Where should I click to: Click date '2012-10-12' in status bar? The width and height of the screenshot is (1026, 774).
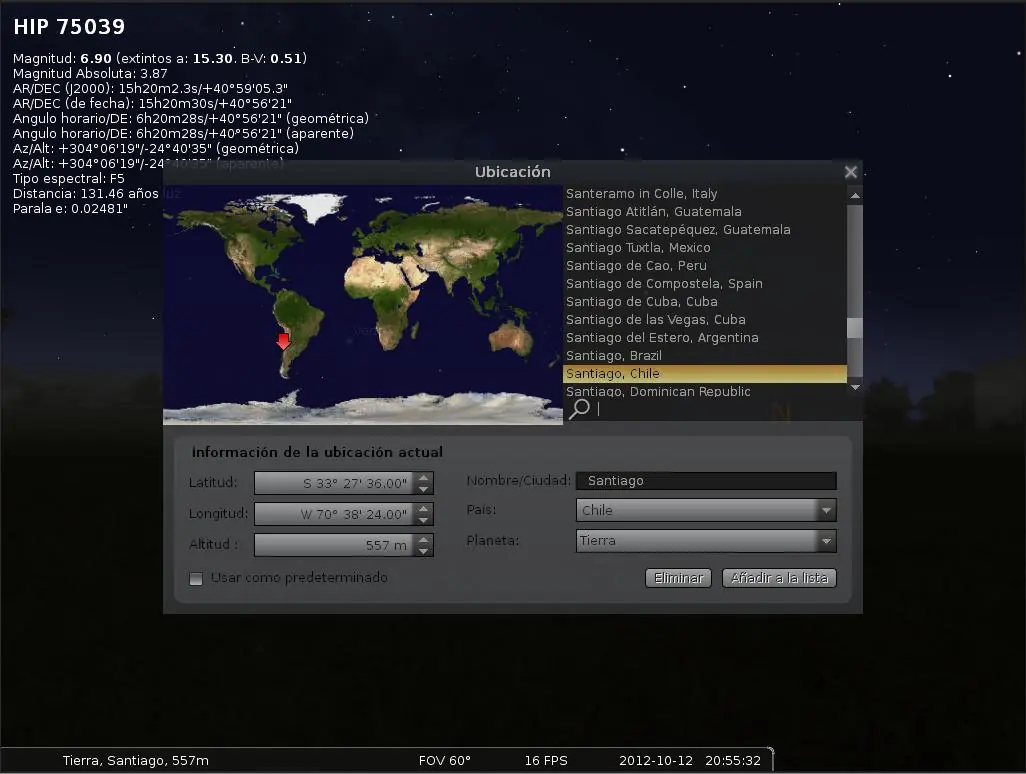(x=656, y=760)
